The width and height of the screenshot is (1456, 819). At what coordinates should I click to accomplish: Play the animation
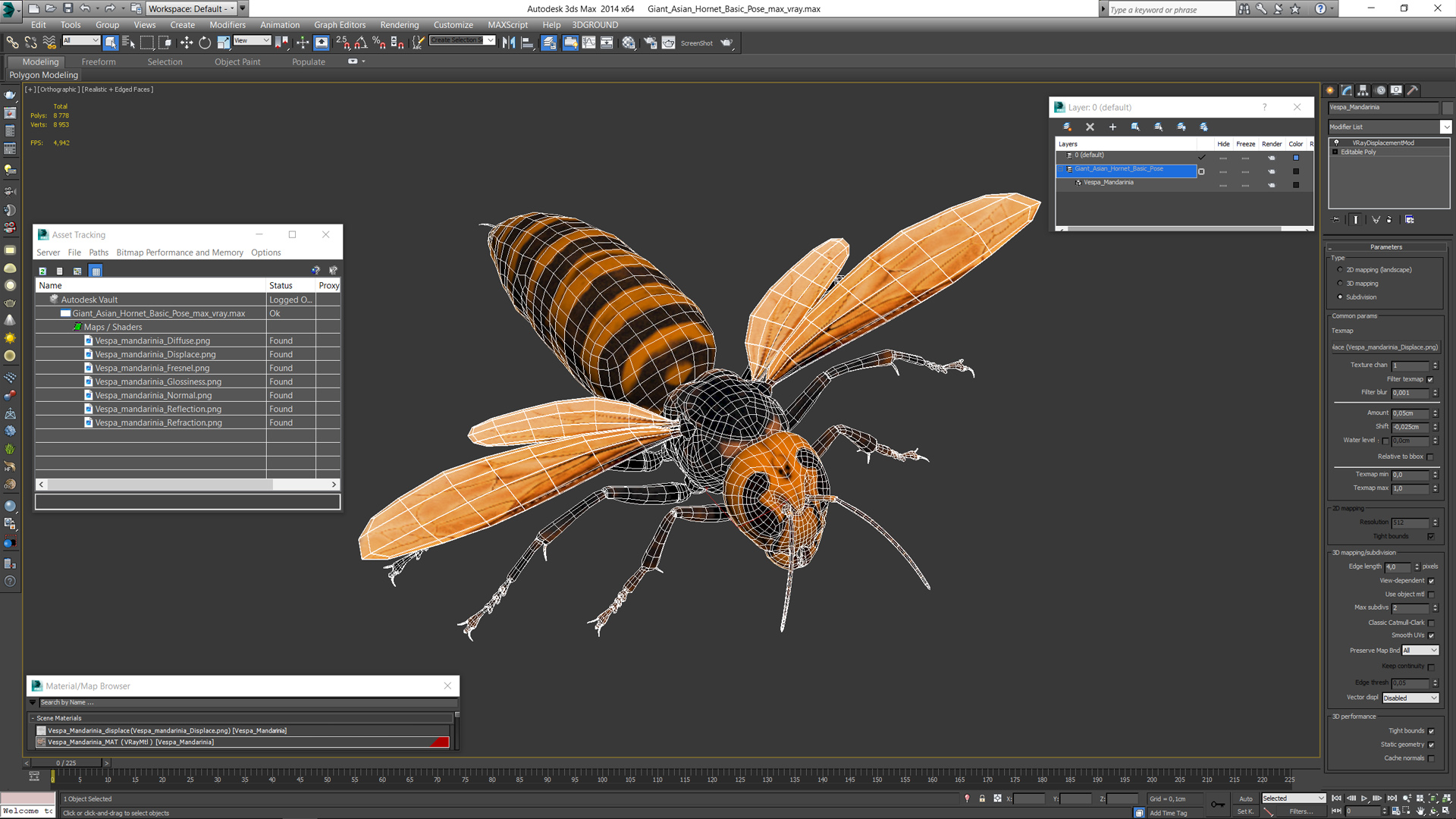[1364, 799]
